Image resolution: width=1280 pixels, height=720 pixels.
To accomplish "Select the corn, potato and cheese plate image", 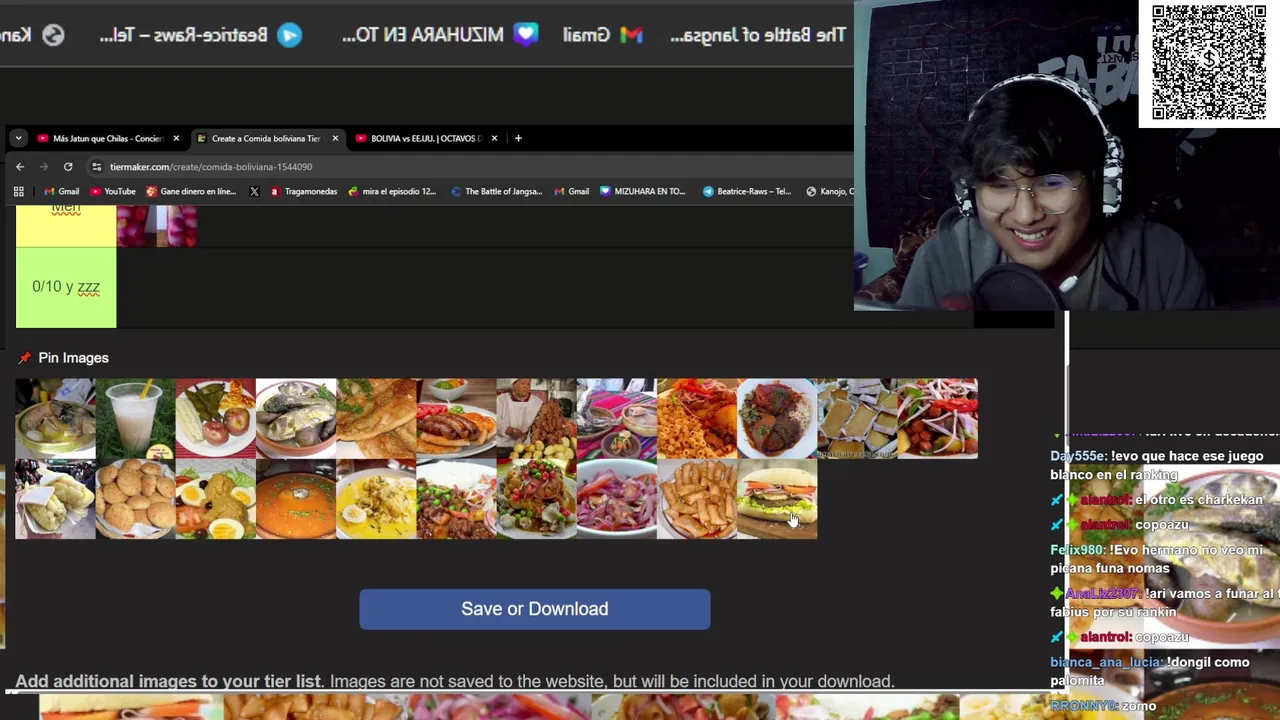I will (215, 418).
